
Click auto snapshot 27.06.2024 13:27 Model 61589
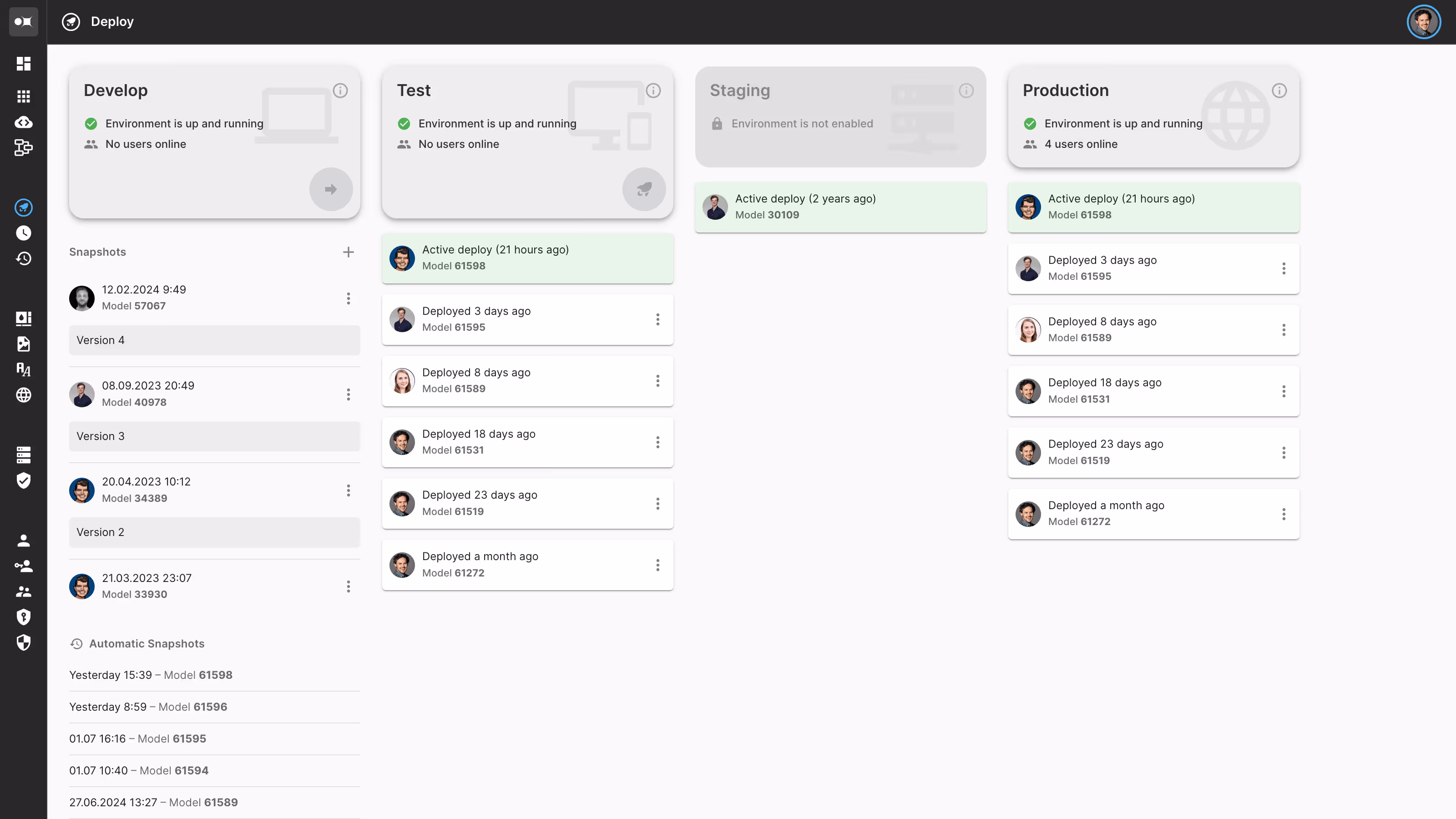coord(214,802)
